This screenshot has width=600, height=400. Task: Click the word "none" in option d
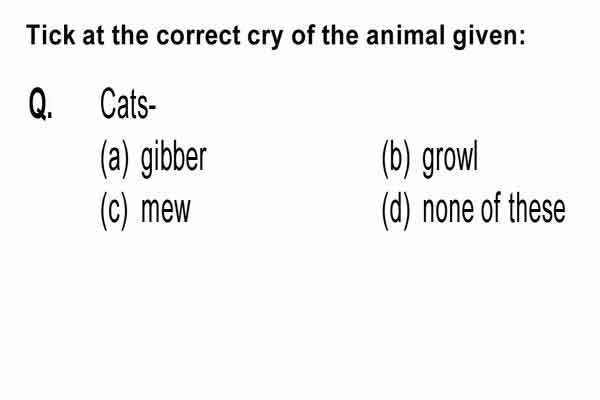click(448, 210)
